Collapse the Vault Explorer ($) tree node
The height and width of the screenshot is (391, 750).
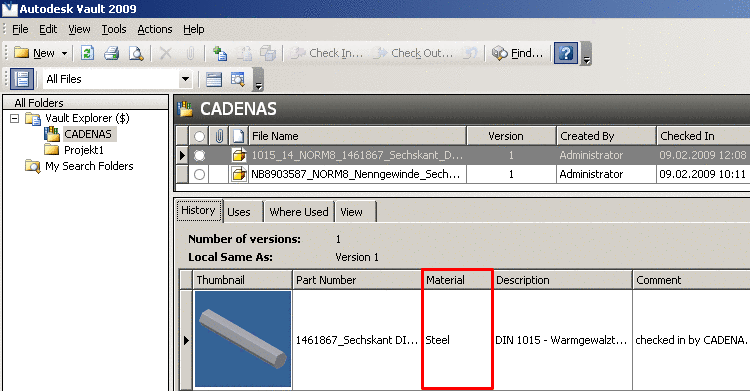click(15, 118)
